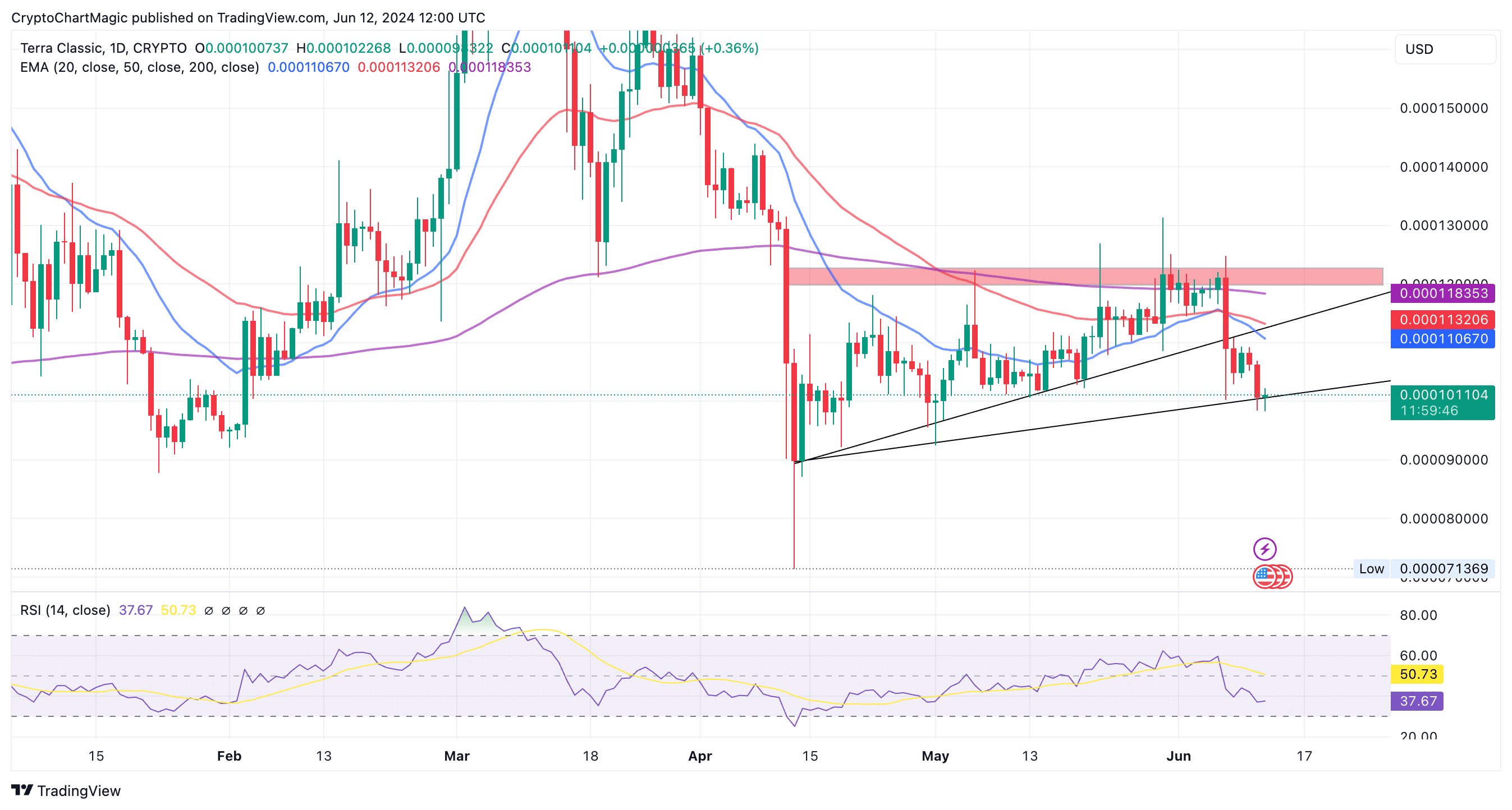Image resolution: width=1512 pixels, height=810 pixels.
Task: Click the purple lightning bolt event icon
Action: point(1264,549)
